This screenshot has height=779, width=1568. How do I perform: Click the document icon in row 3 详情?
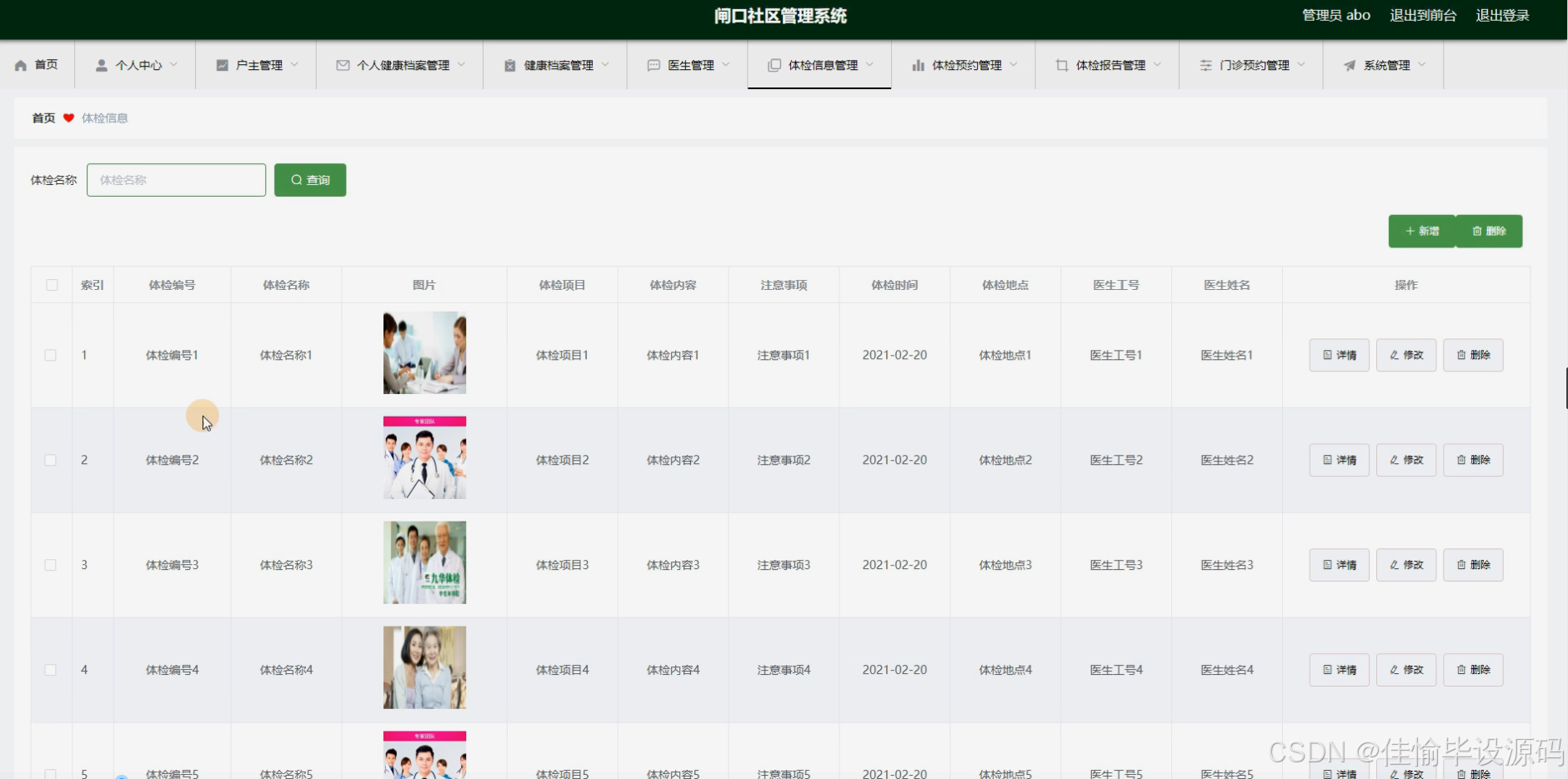[x=1327, y=565]
